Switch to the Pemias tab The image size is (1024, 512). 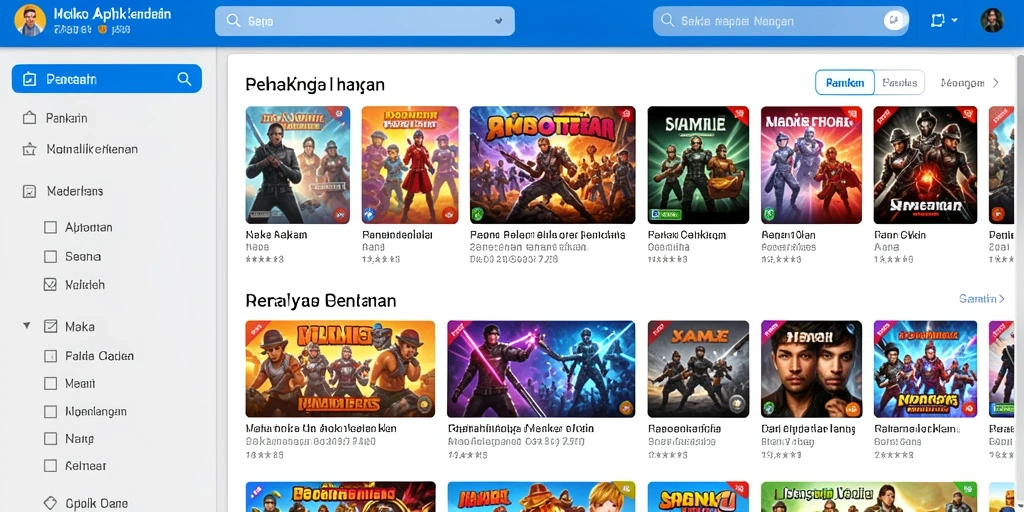899,83
